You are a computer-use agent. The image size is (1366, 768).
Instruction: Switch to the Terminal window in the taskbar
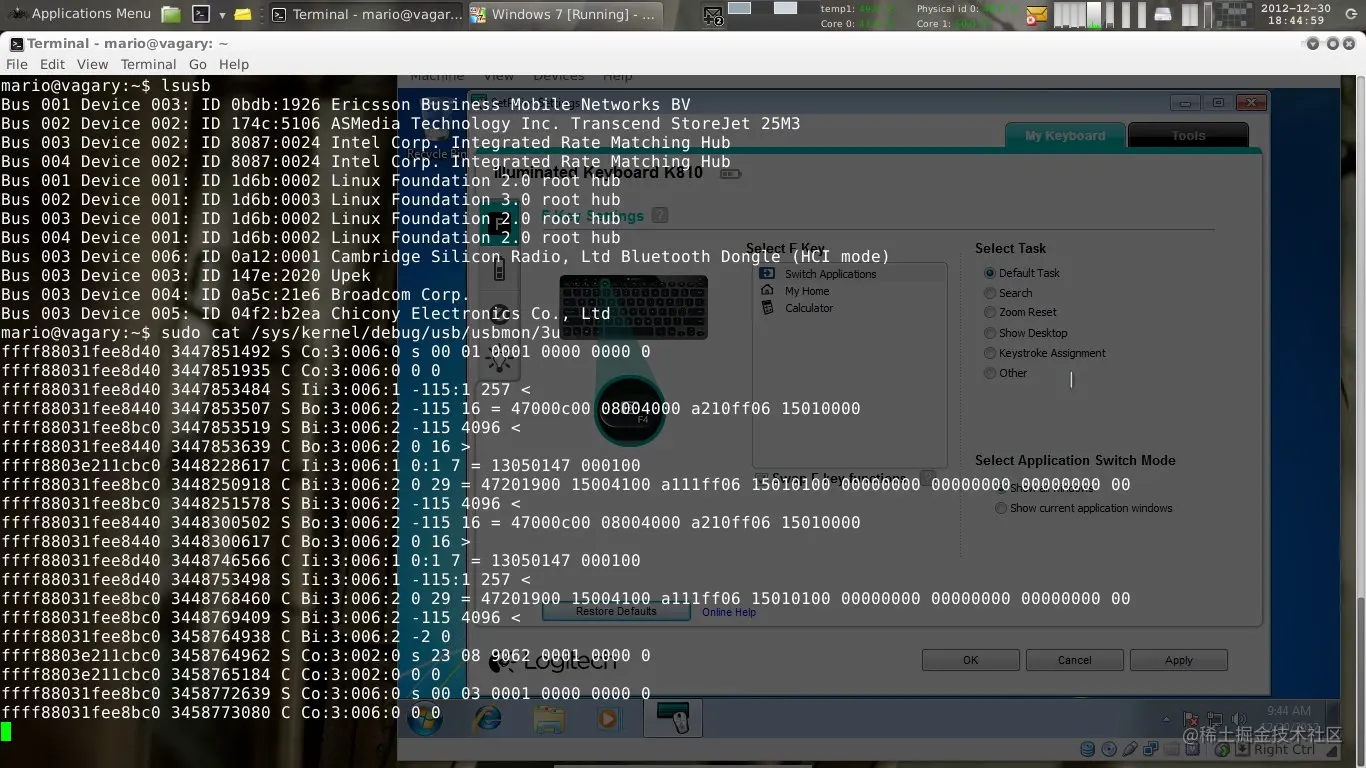click(x=367, y=14)
